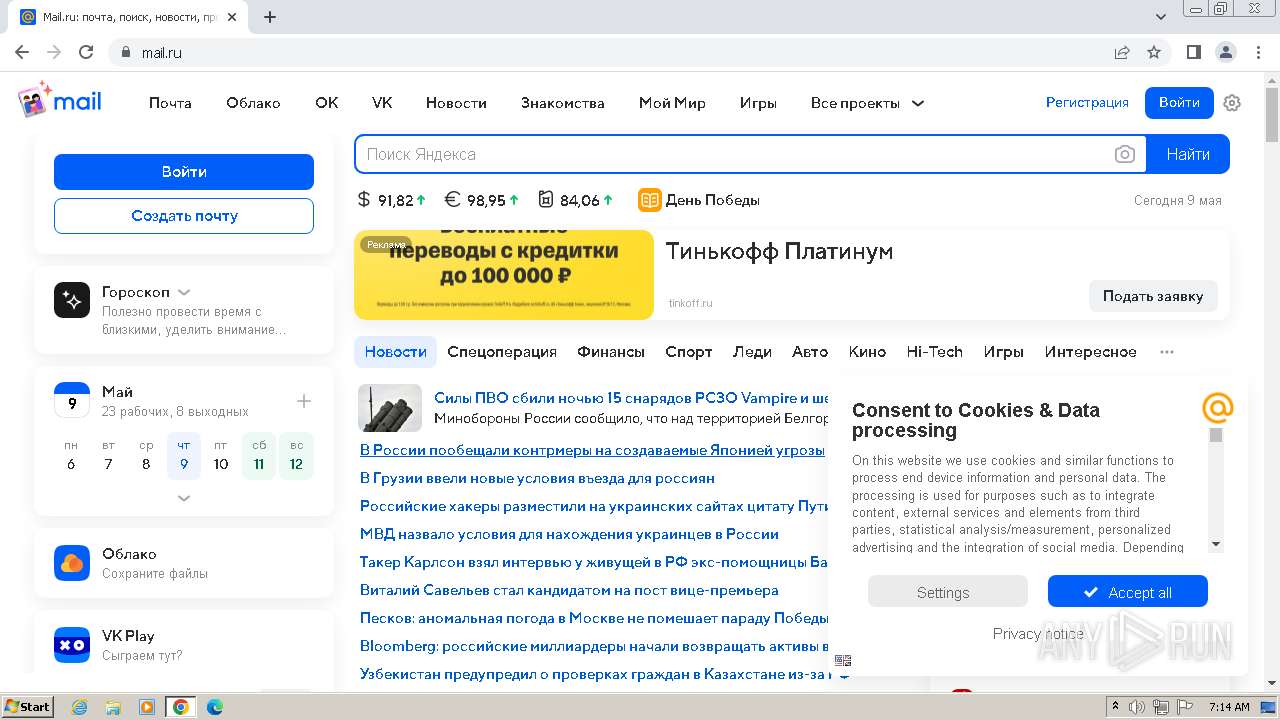
Task: Click the Mail.ru logo
Action: tap(59, 101)
